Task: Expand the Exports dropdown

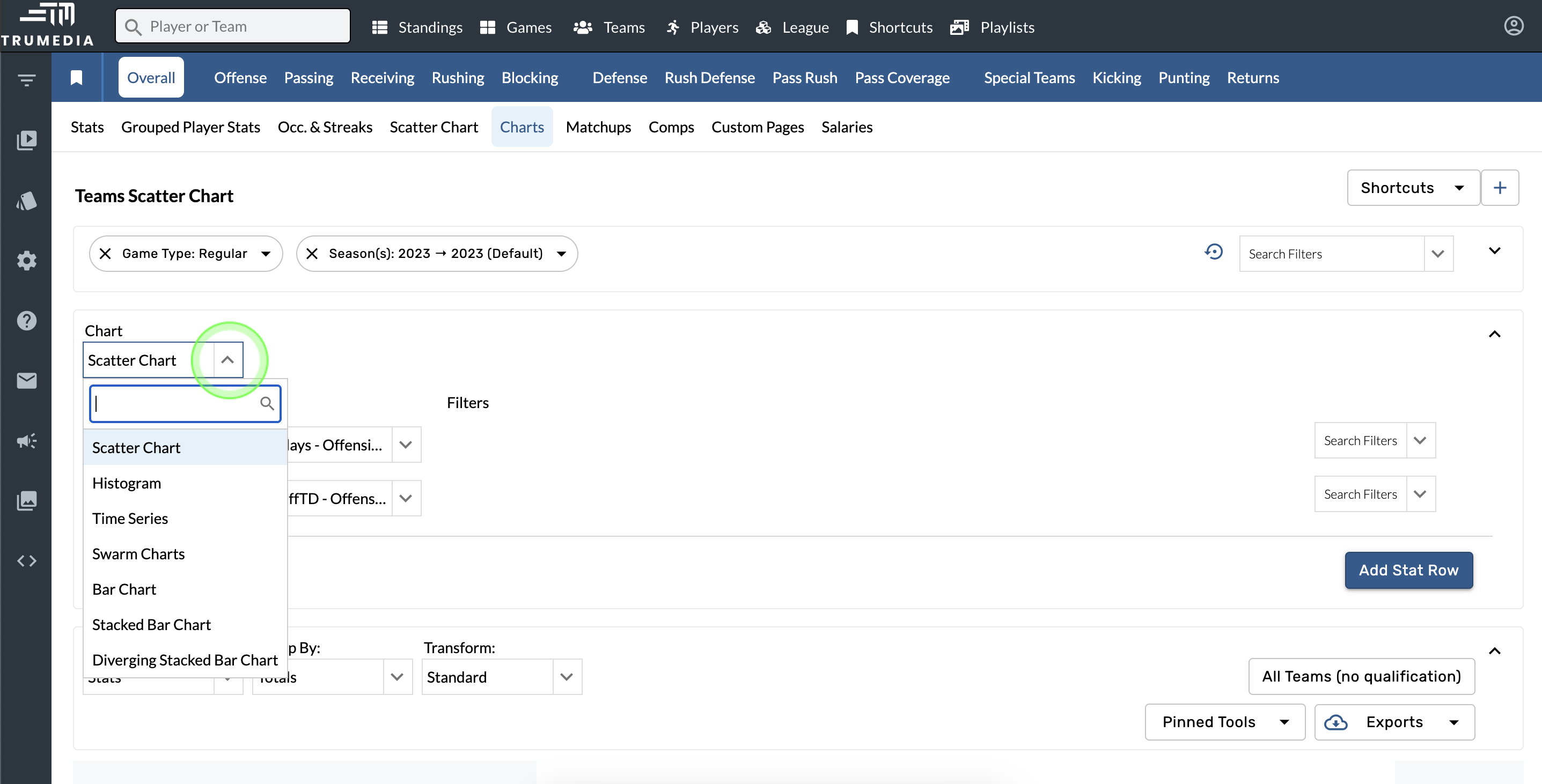Action: (x=1394, y=722)
